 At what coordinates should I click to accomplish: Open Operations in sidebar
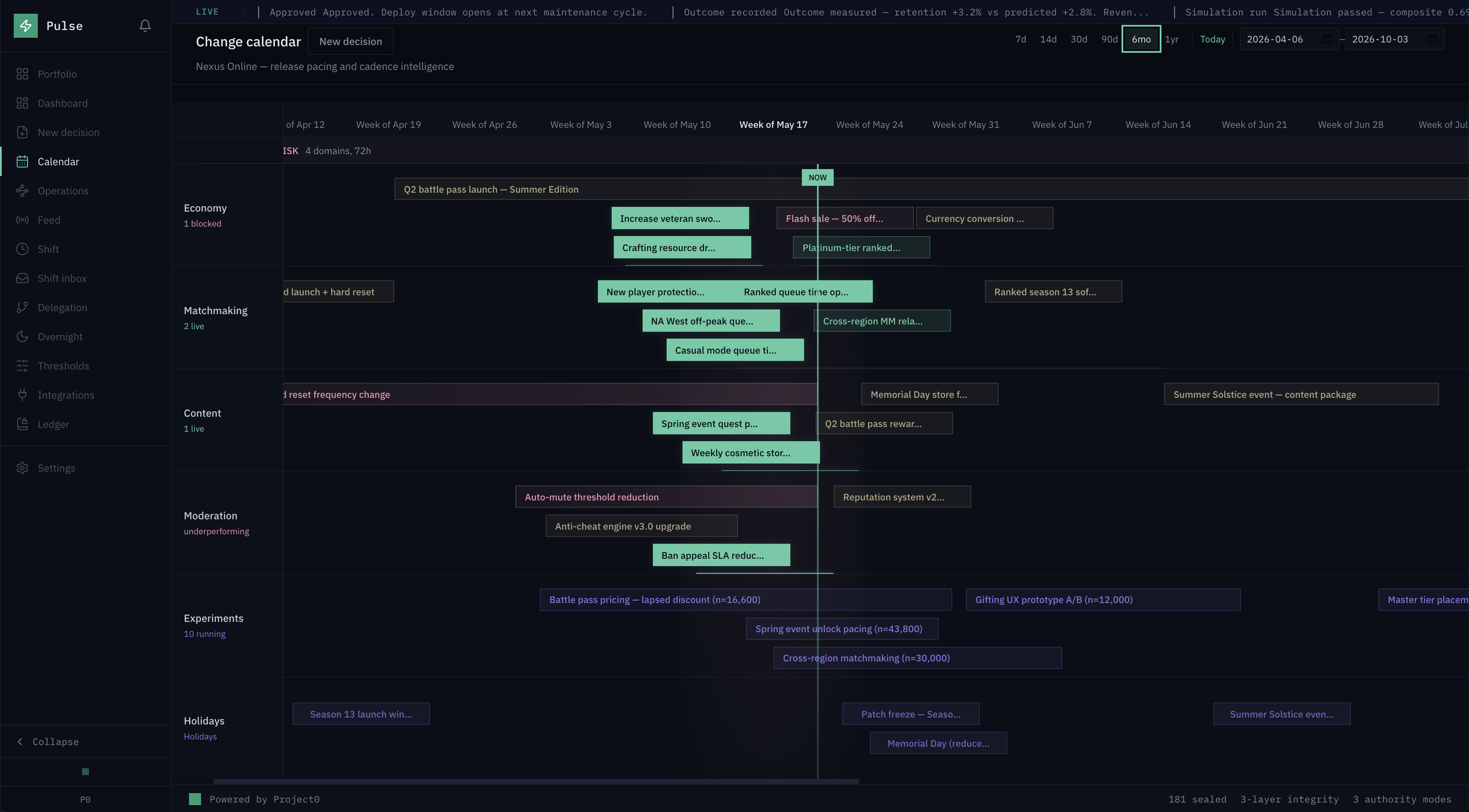(86, 191)
